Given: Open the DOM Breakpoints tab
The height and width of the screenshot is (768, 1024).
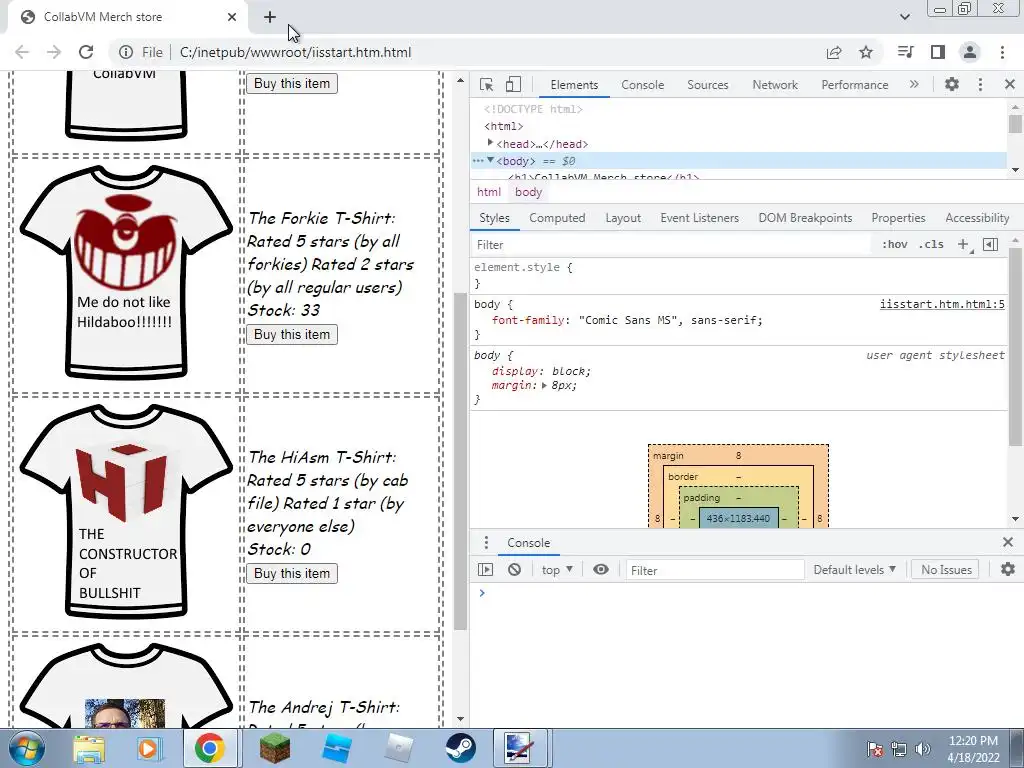Looking at the screenshot, I should click(805, 218).
